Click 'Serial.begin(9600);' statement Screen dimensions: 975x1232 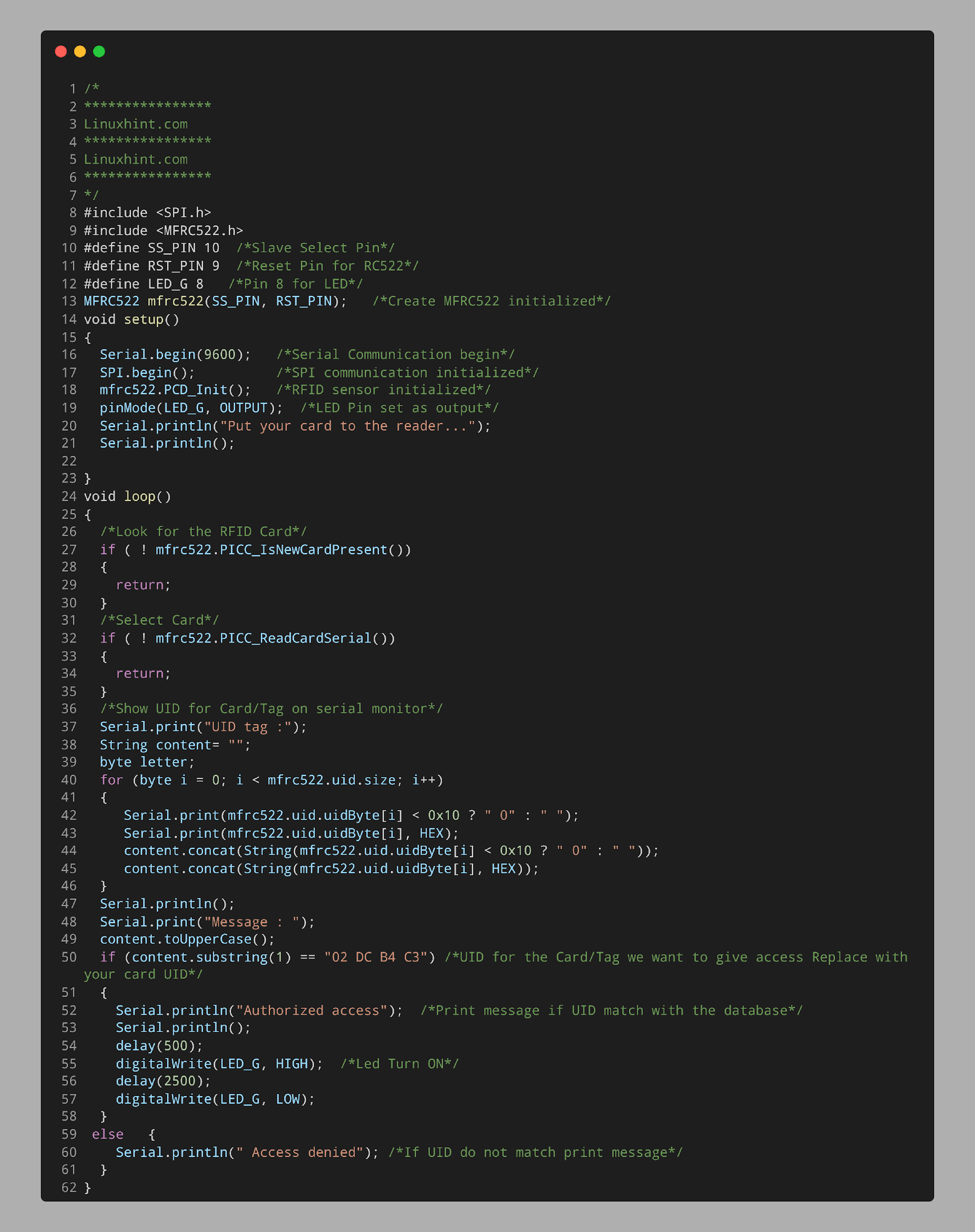click(x=175, y=354)
